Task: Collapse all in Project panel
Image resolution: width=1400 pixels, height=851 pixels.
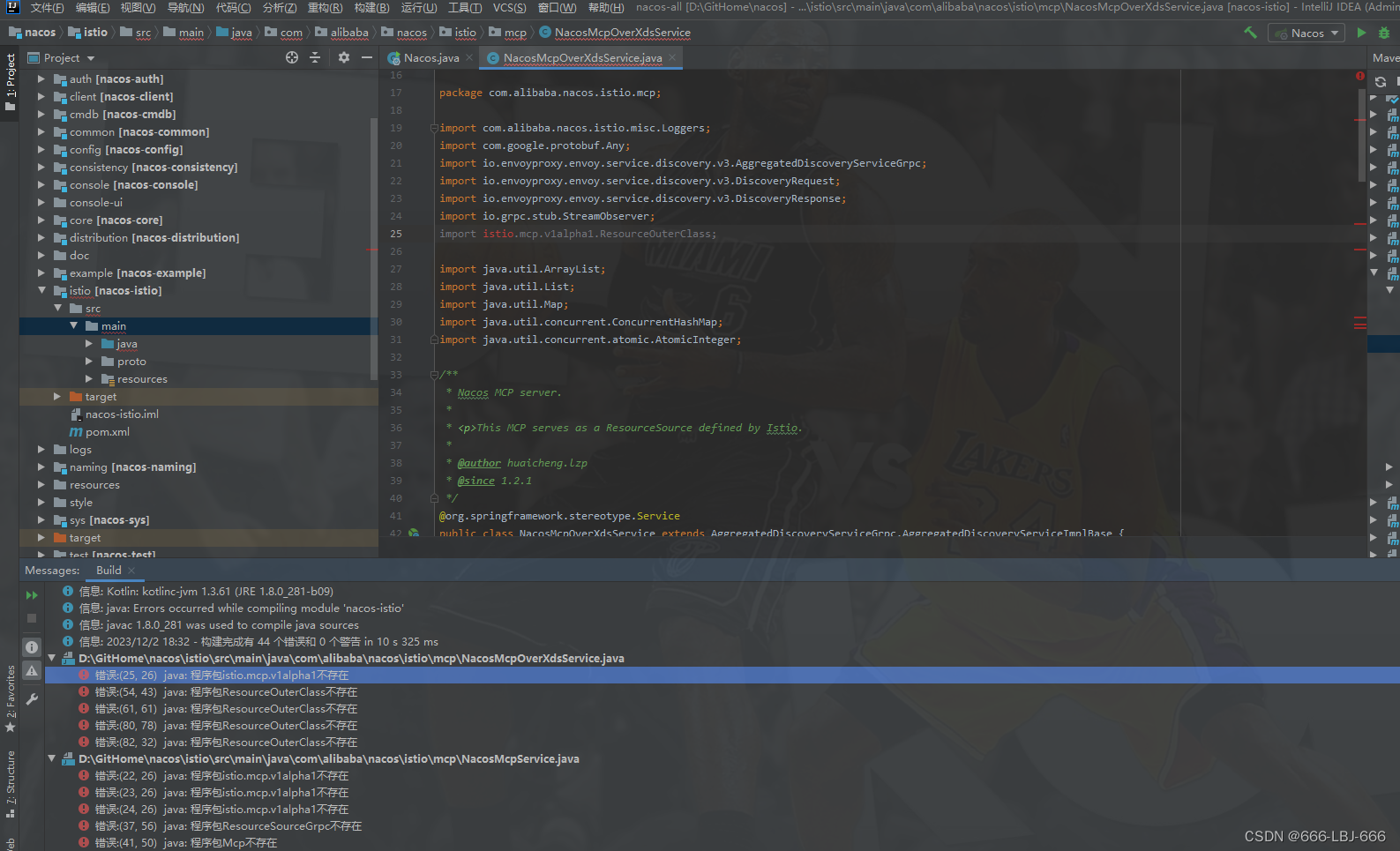Action: pos(315,57)
